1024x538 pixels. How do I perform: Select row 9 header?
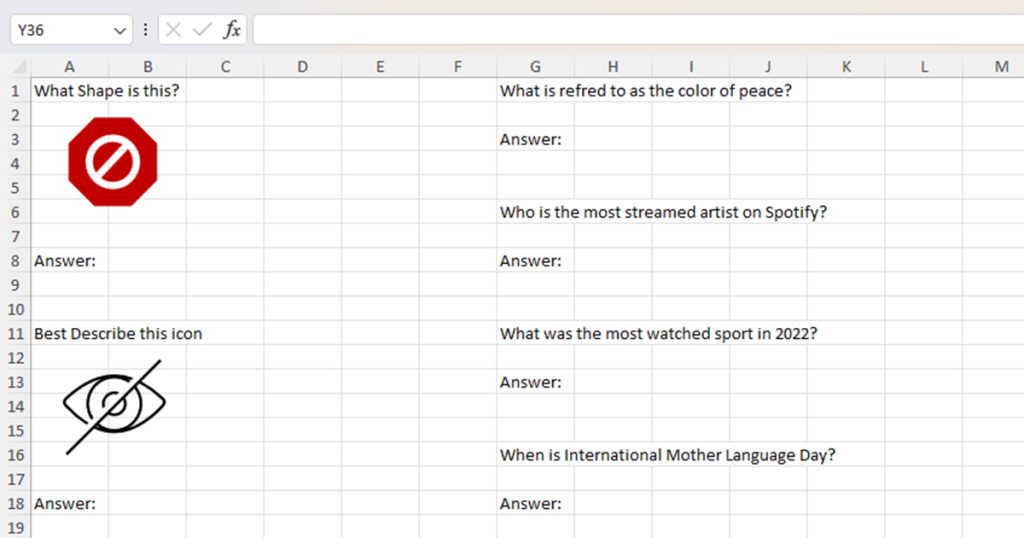click(15, 285)
